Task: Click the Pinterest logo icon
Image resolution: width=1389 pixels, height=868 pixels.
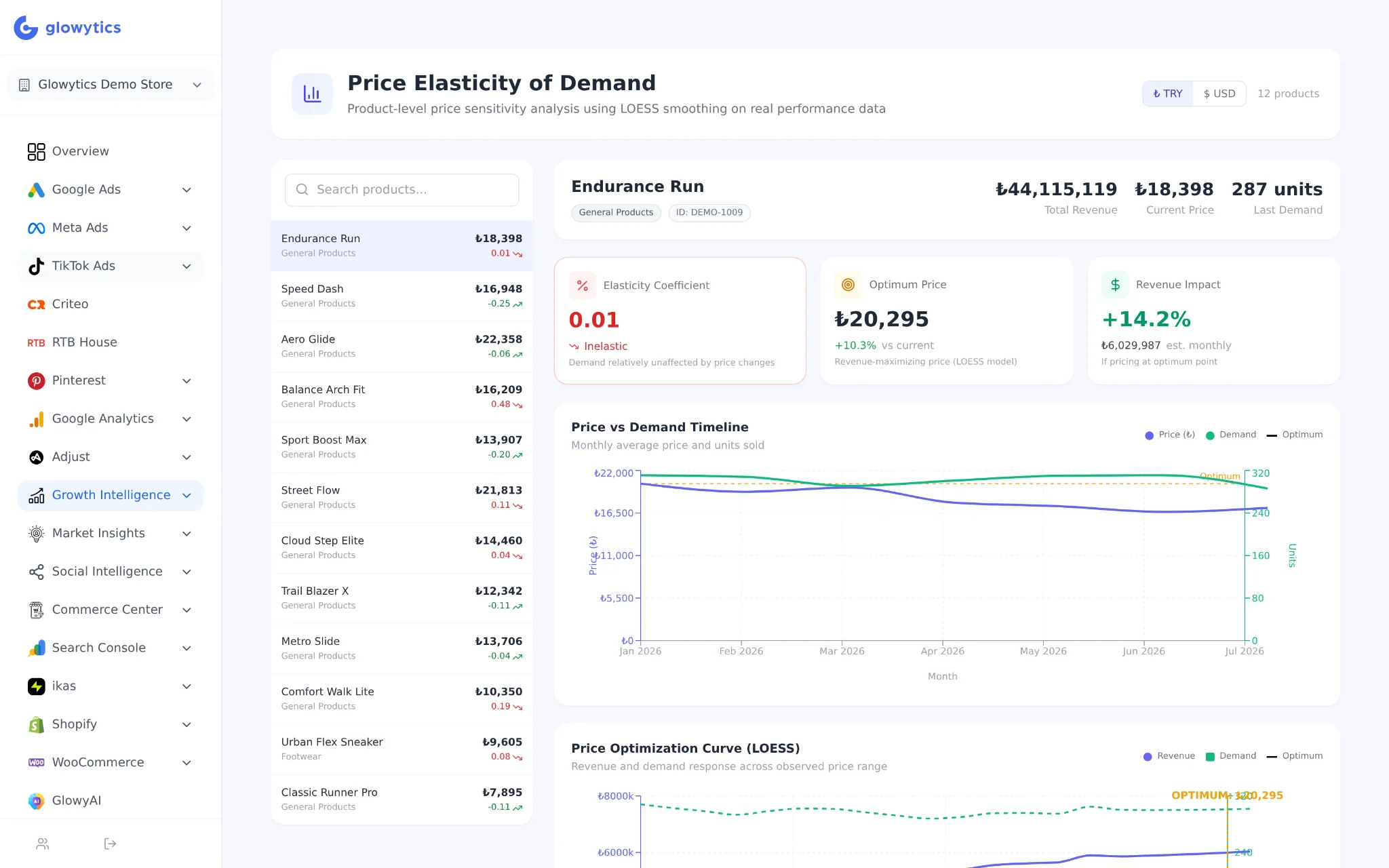Action: pos(36,380)
